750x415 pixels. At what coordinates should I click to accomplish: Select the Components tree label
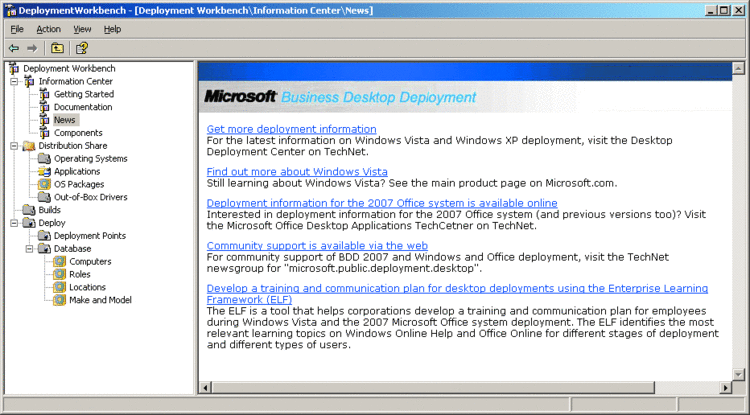click(78, 133)
